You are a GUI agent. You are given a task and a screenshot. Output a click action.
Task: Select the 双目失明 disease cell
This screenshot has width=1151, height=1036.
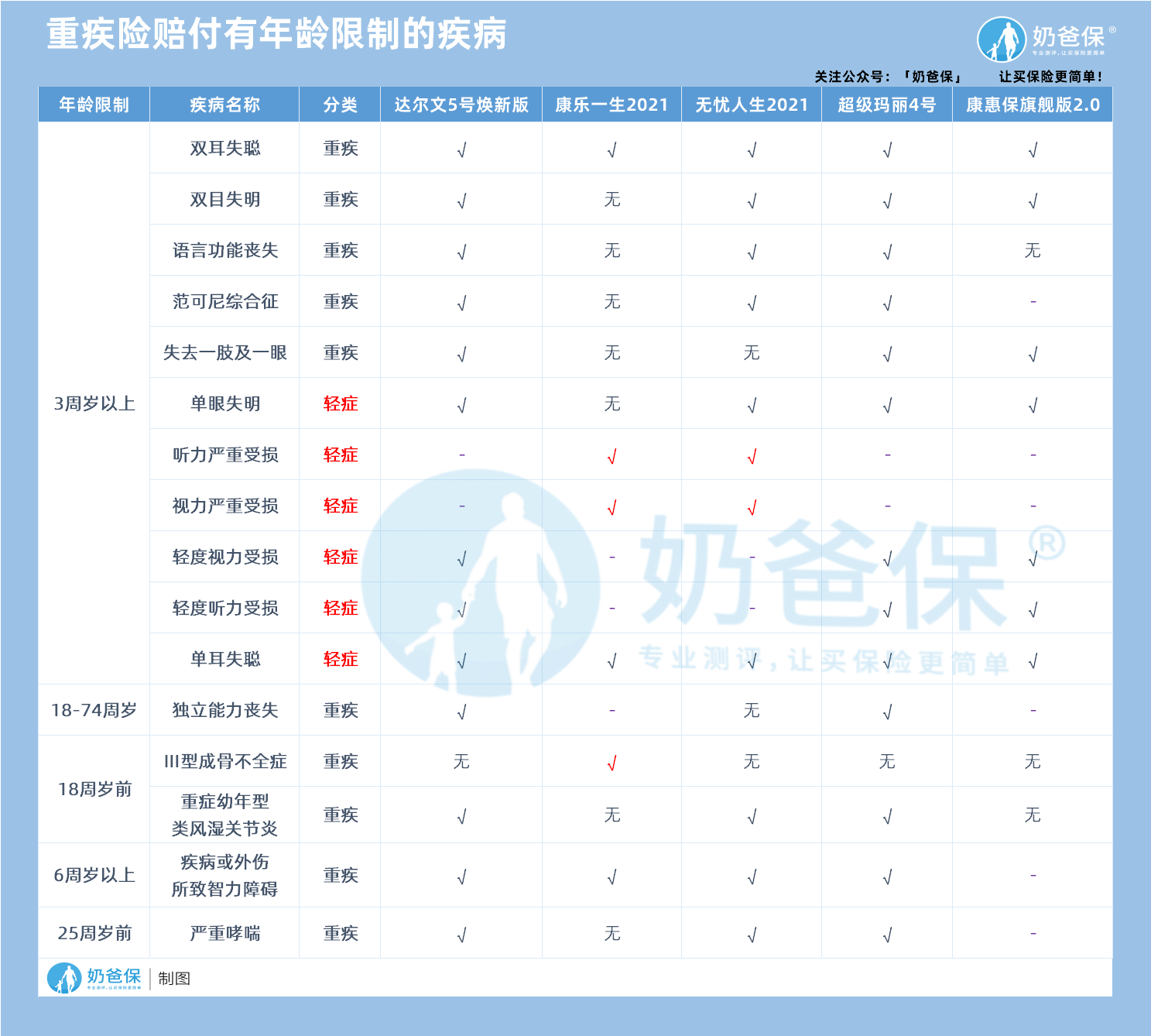coord(224,199)
